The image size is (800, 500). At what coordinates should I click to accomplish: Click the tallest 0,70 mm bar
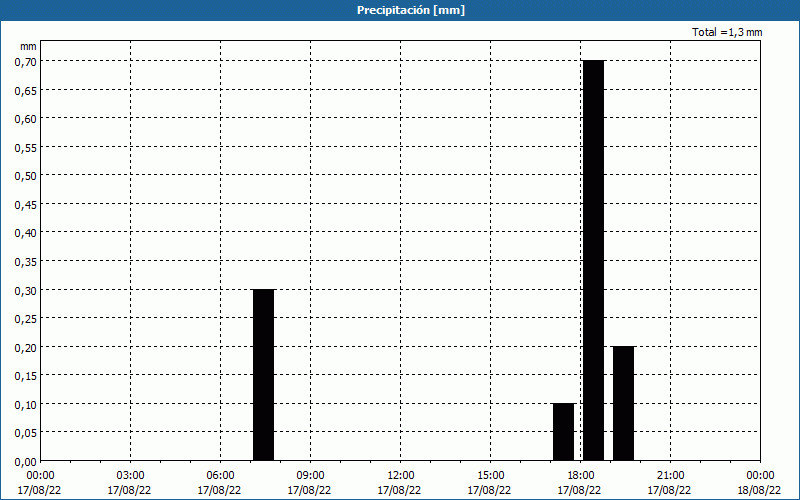[594, 261]
